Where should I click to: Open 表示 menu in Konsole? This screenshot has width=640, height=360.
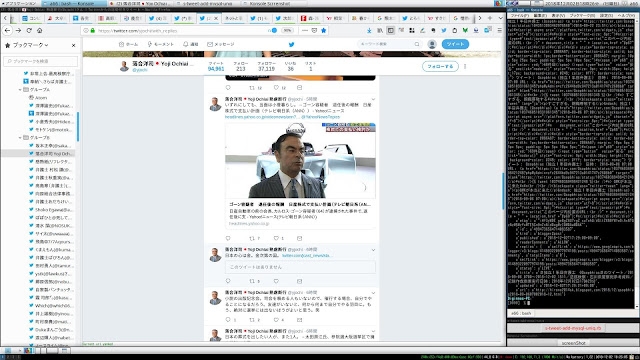(558, 16)
